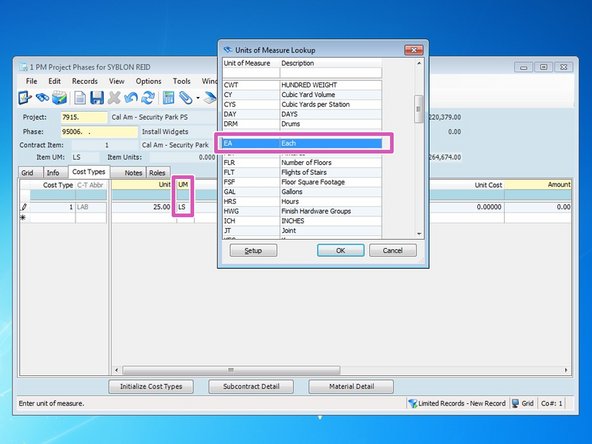
Task: Switch to the Roles tab
Action: tap(157, 173)
